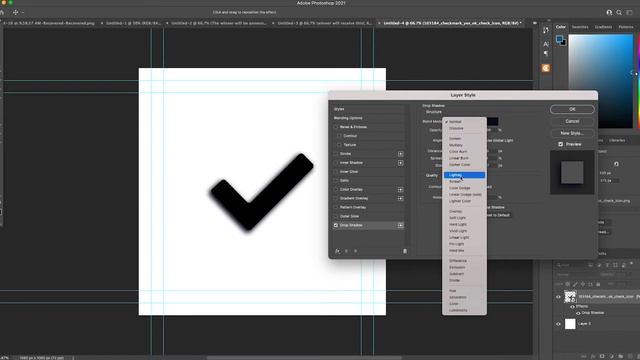Open the Photoshop search icon
The height and width of the screenshot is (360, 640).
[x=619, y=13]
